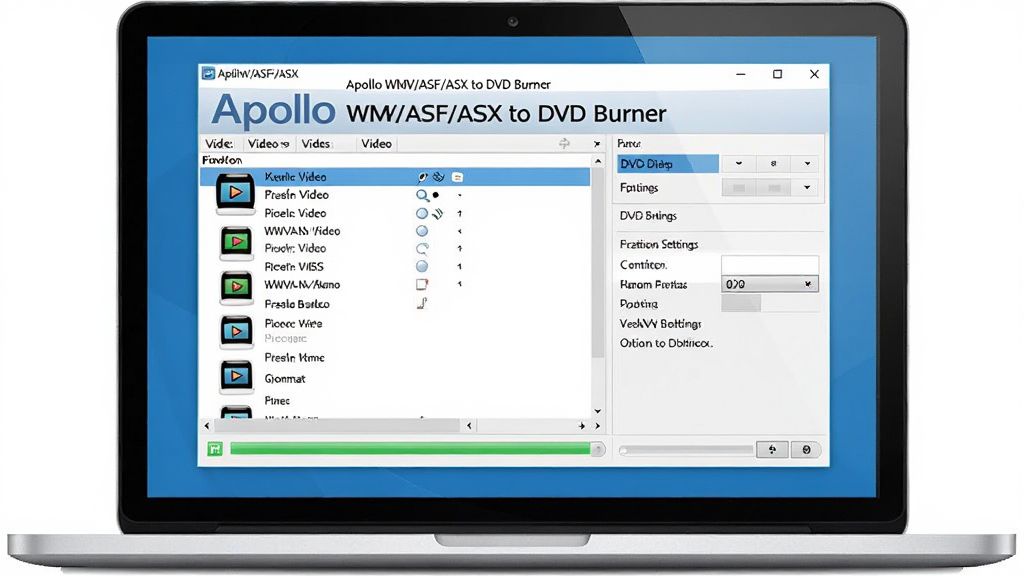The image size is (1024, 576).
Task: Click the field showing 8 in the DVD Disp row
Action: click(x=773, y=164)
